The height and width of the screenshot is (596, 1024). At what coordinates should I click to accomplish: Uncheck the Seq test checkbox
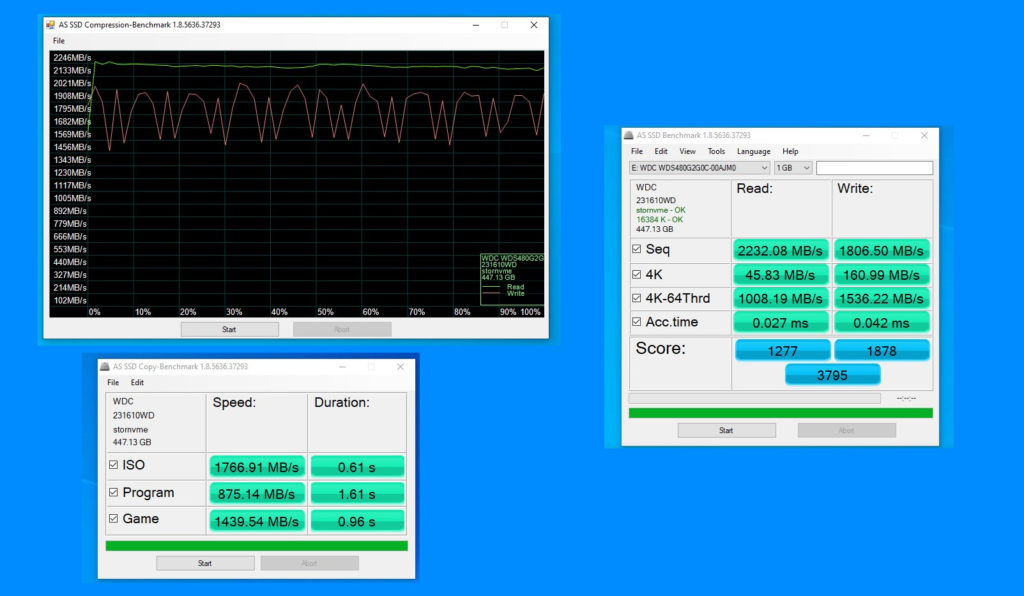click(x=638, y=249)
